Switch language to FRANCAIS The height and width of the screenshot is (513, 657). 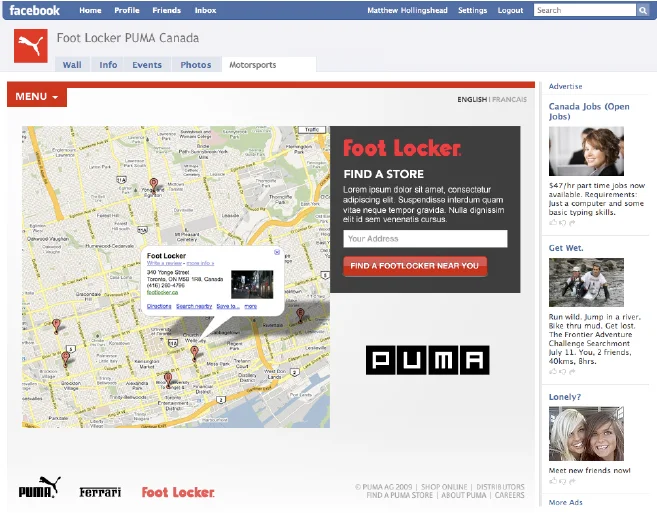click(x=510, y=99)
